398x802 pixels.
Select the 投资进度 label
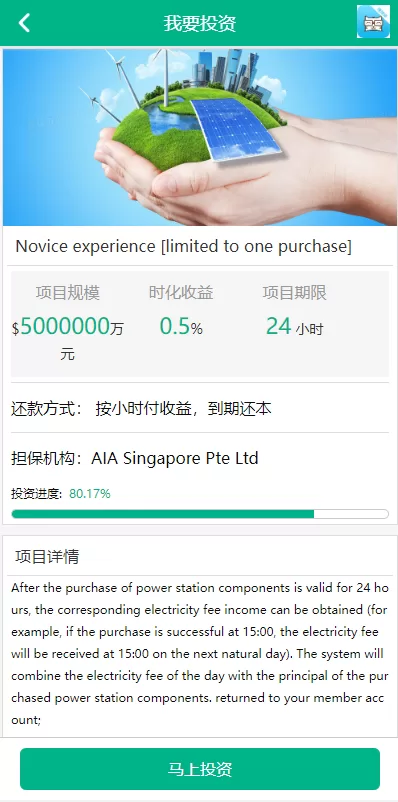[x=36, y=494]
